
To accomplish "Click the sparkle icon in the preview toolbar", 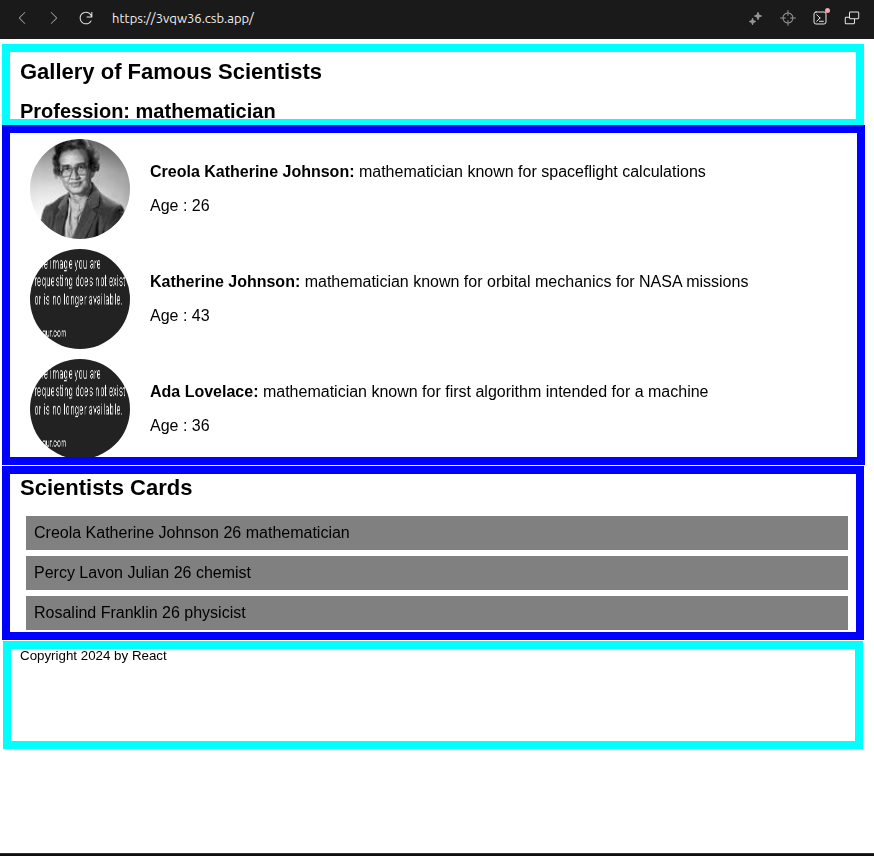I will (755, 18).
